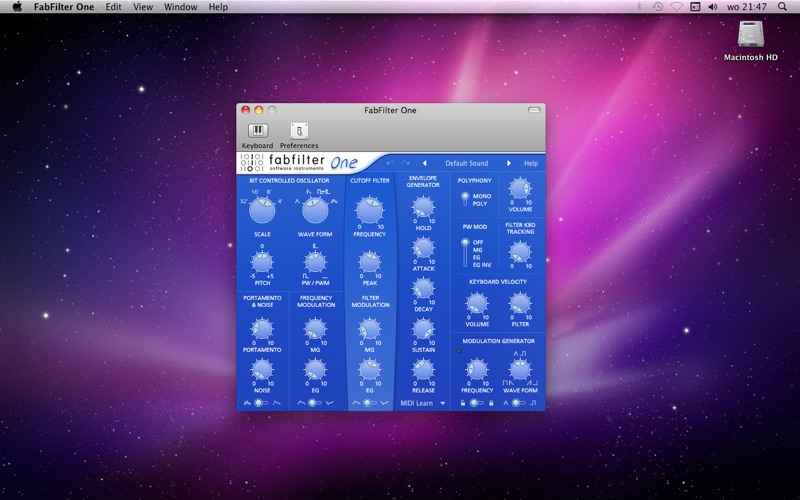This screenshot has width=800, height=500.
Task: Click the envelope Attack knob
Action: click(x=423, y=248)
